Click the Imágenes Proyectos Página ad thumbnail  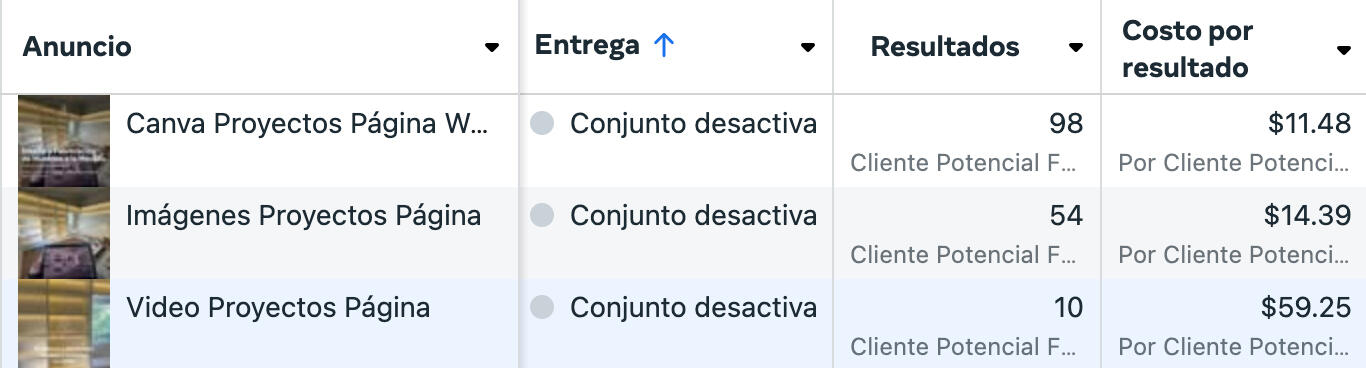[x=64, y=233]
